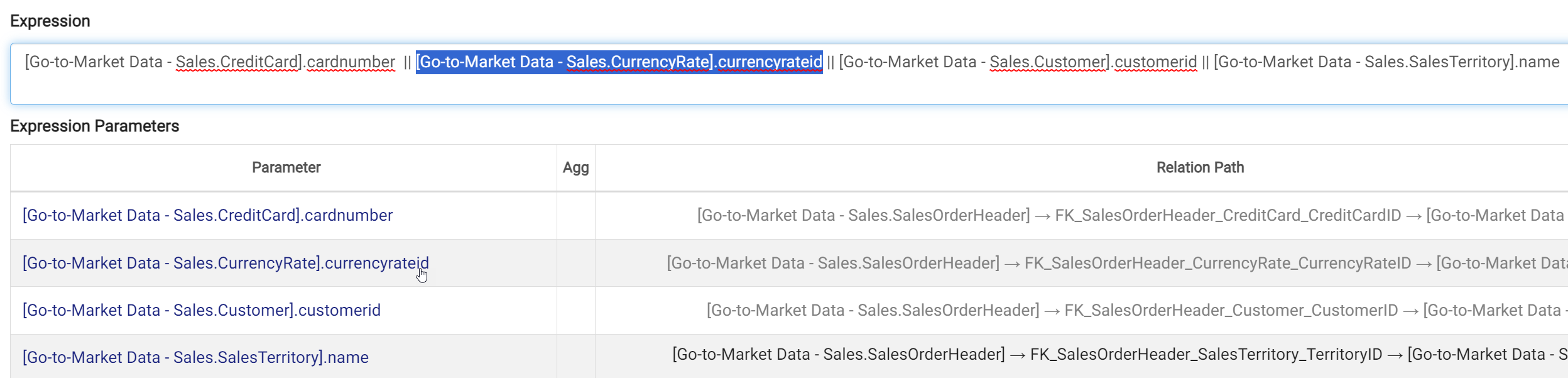Click the Agg cell for CurrencyRate currencyrateid row
1568x378 pixels.
coord(575,263)
